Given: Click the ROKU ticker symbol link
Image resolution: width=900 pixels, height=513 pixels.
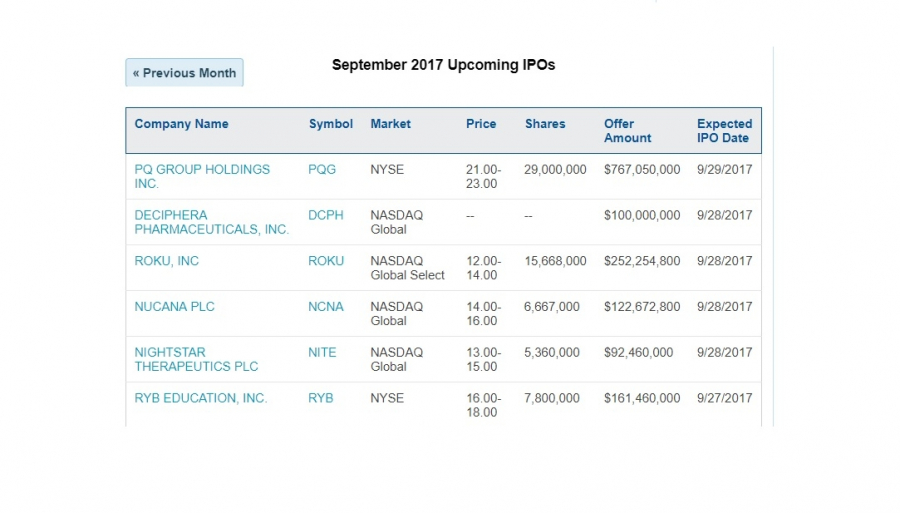Looking at the screenshot, I should pyautogui.click(x=326, y=261).
